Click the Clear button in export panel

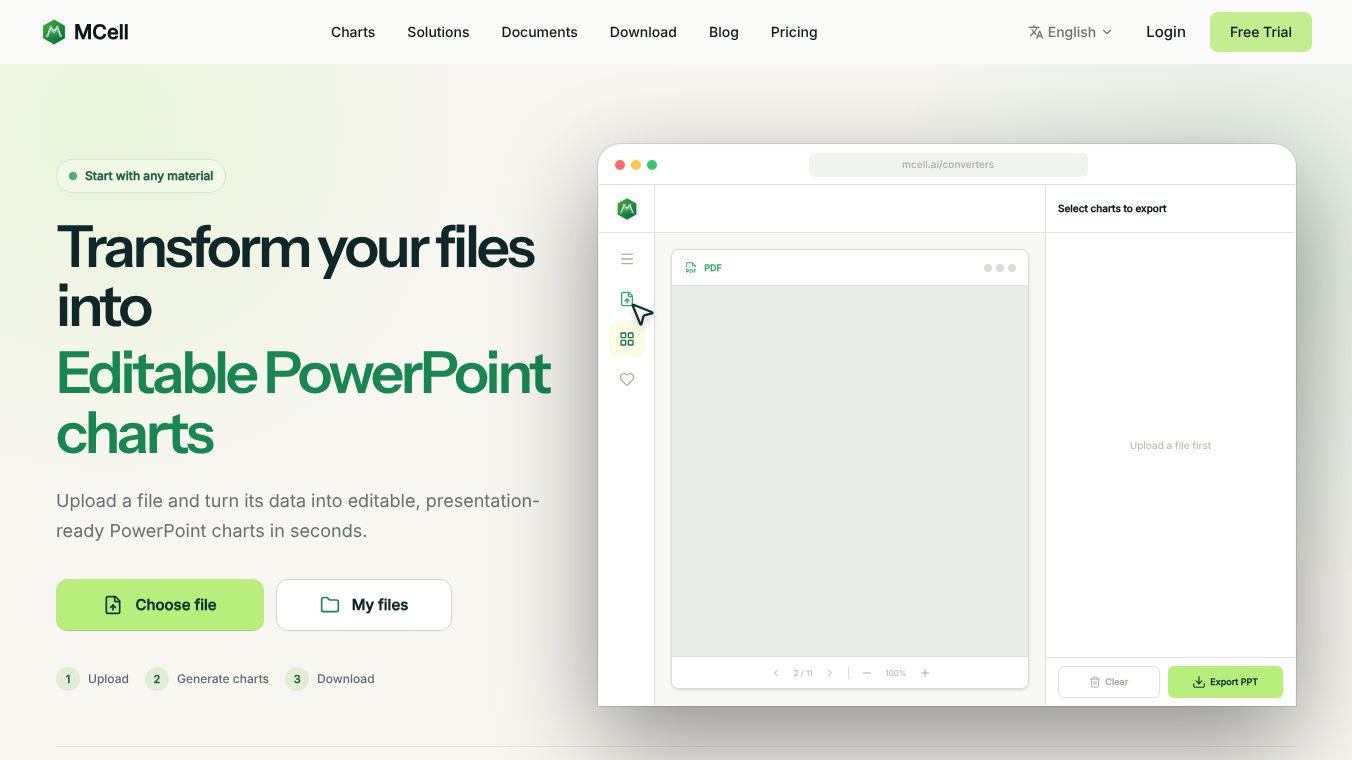coord(1109,682)
